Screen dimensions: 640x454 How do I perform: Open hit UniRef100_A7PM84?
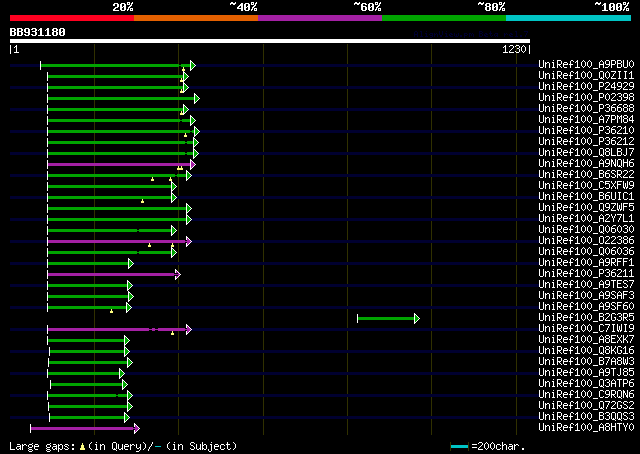pos(586,120)
